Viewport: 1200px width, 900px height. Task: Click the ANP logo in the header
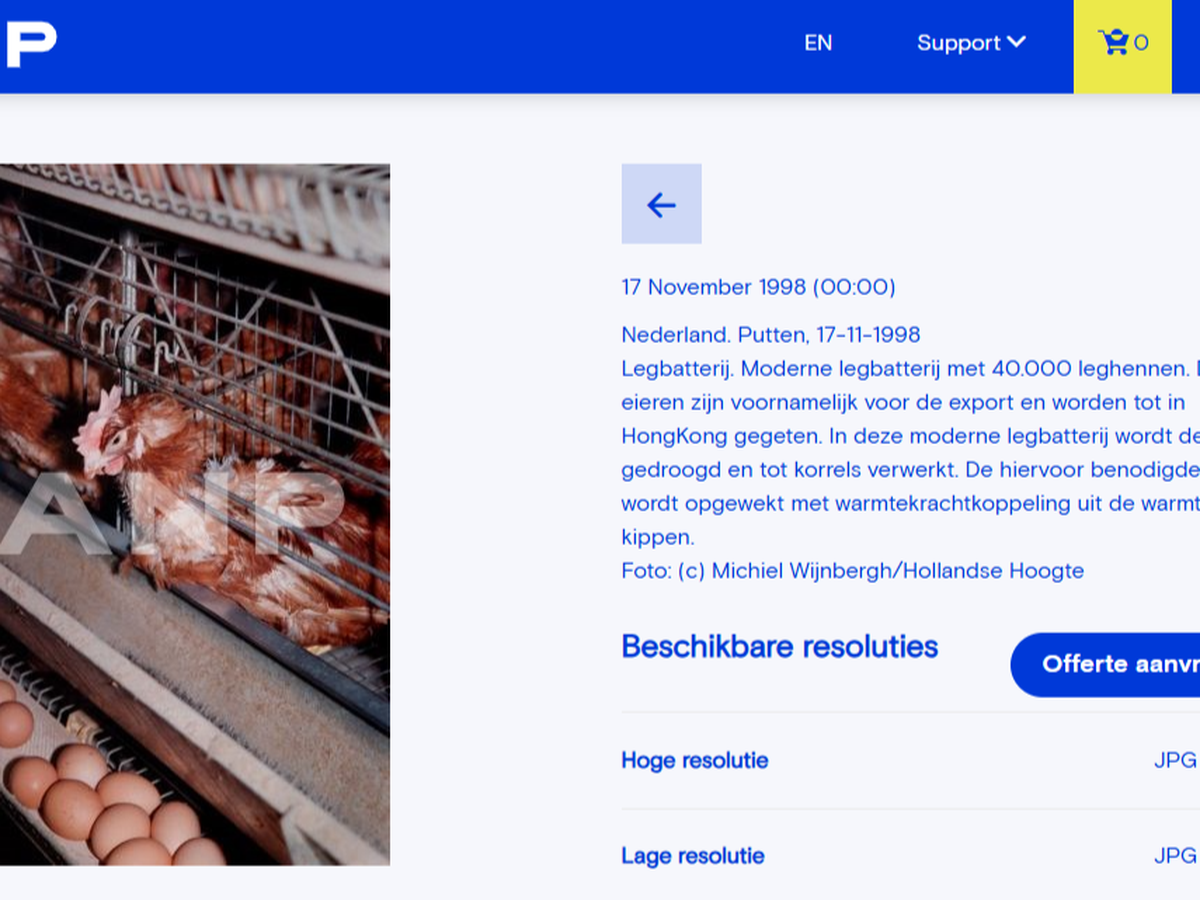tap(28, 44)
